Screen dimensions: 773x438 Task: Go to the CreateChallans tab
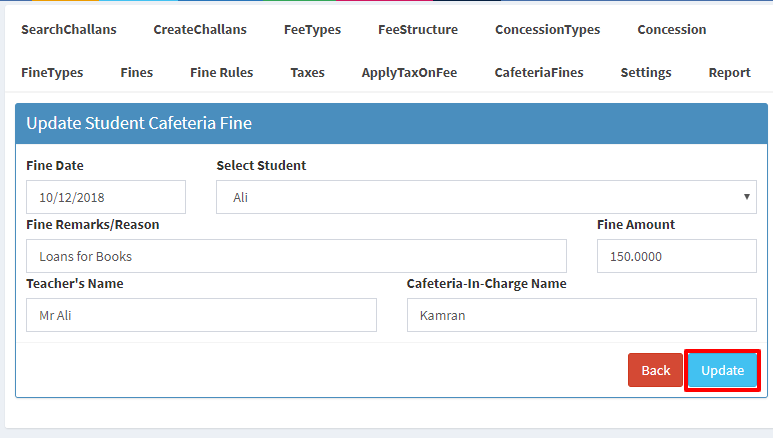200,30
